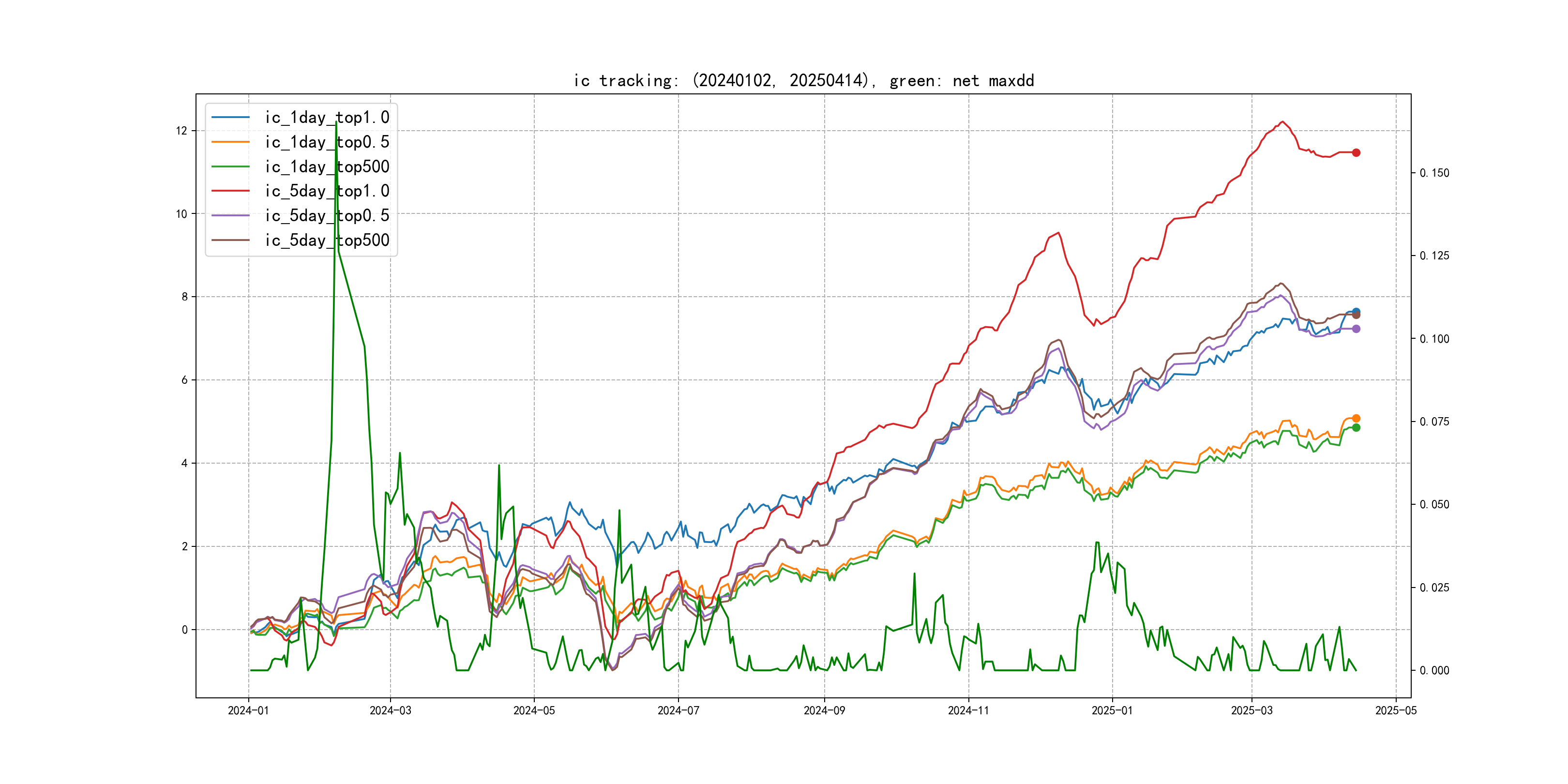Image resolution: width=1568 pixels, height=784 pixels.
Task: Click the 12 tick on left y-axis
Action: click(x=181, y=131)
